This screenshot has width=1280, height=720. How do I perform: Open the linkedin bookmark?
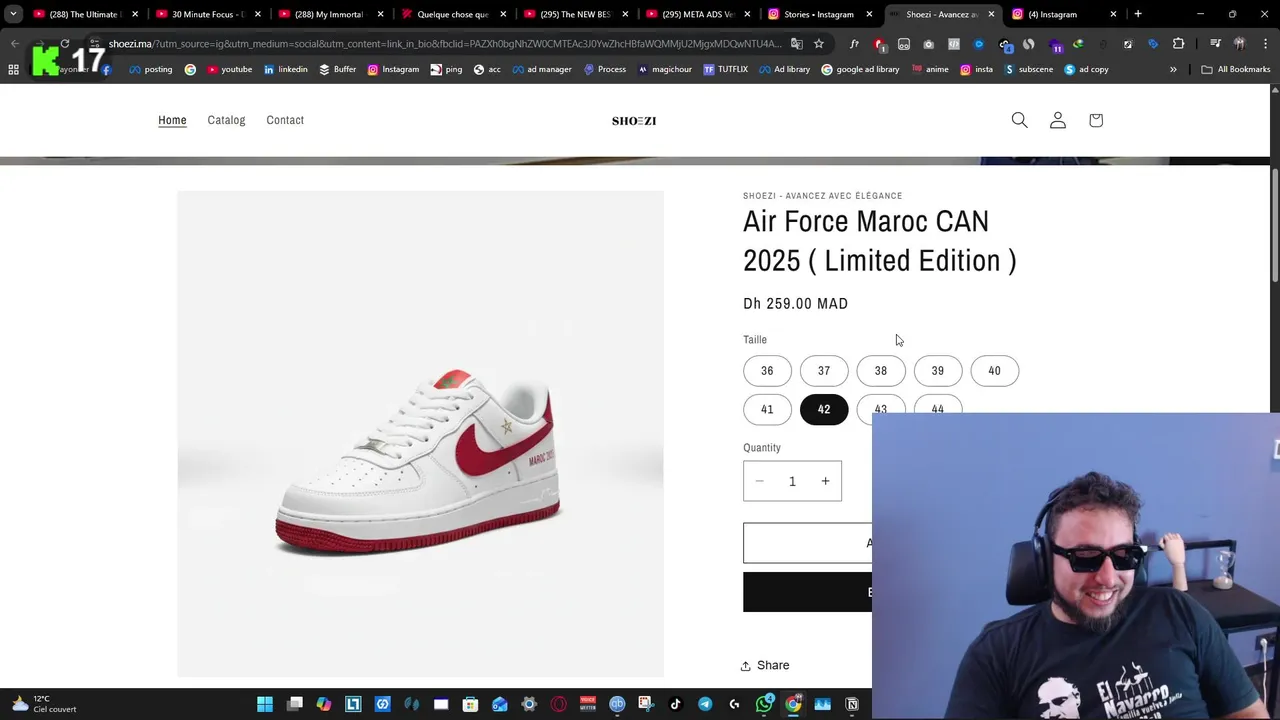(286, 69)
